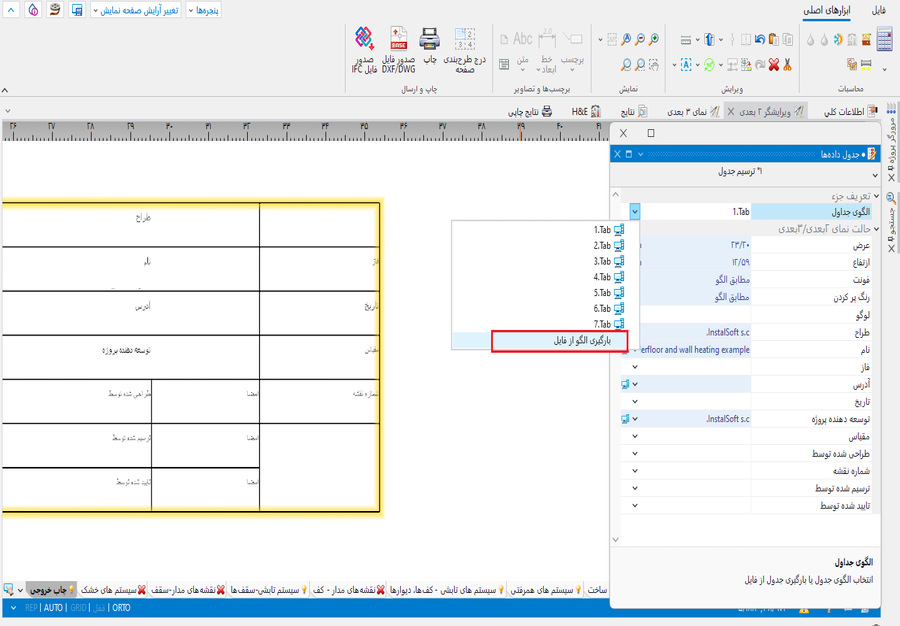Expand the آدرس field dropdown

(635, 385)
